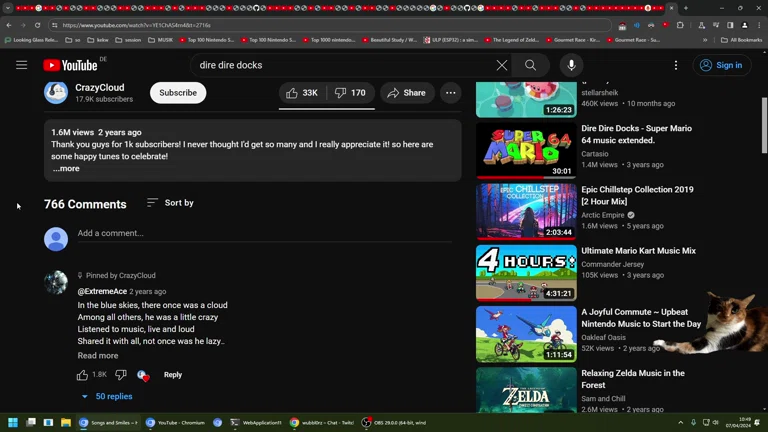Show hidden system tray icons
This screenshot has width=768, height=432.
tap(680, 422)
